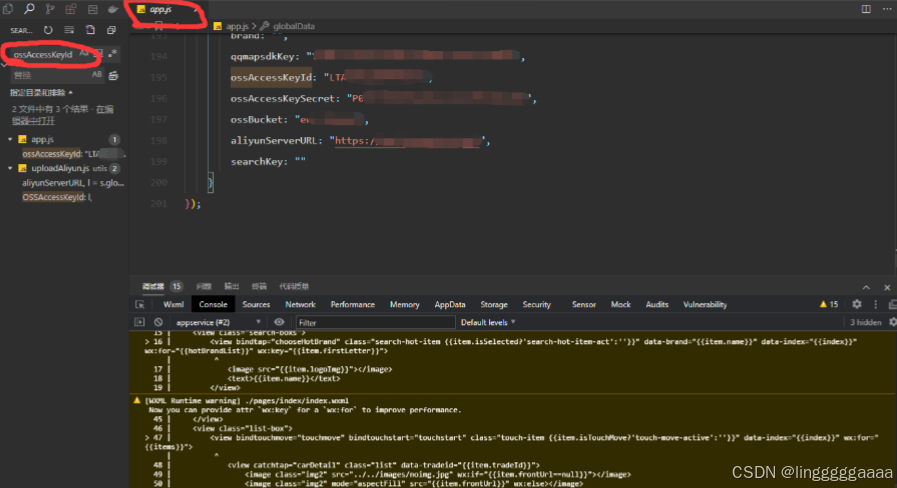This screenshot has width=897, height=488.
Task: Toggle live expression eye icon
Action: 279,322
